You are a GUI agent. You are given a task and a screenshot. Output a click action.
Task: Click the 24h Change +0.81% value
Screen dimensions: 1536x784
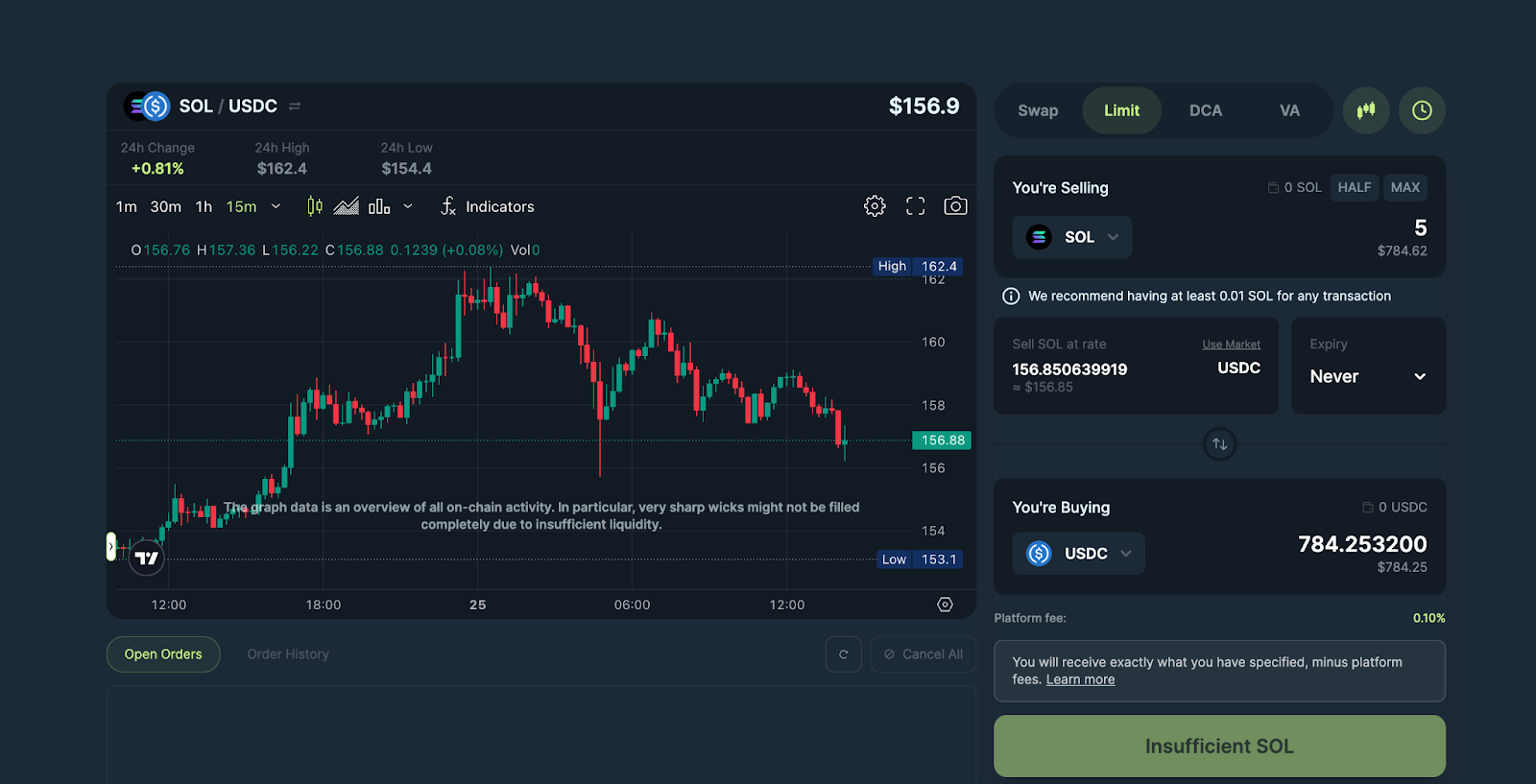pyautogui.click(x=157, y=169)
